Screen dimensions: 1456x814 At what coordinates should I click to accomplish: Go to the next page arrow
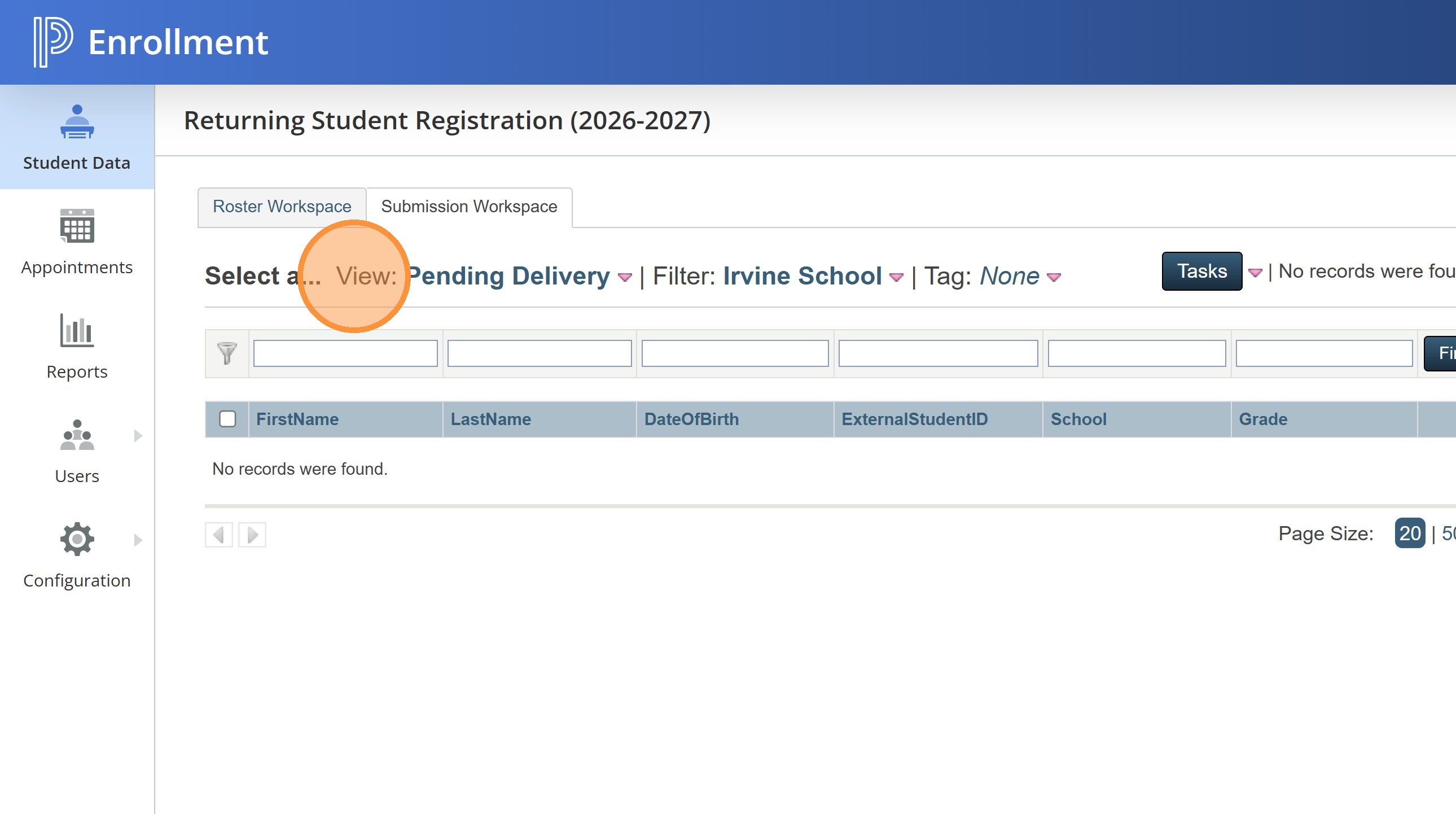252,535
